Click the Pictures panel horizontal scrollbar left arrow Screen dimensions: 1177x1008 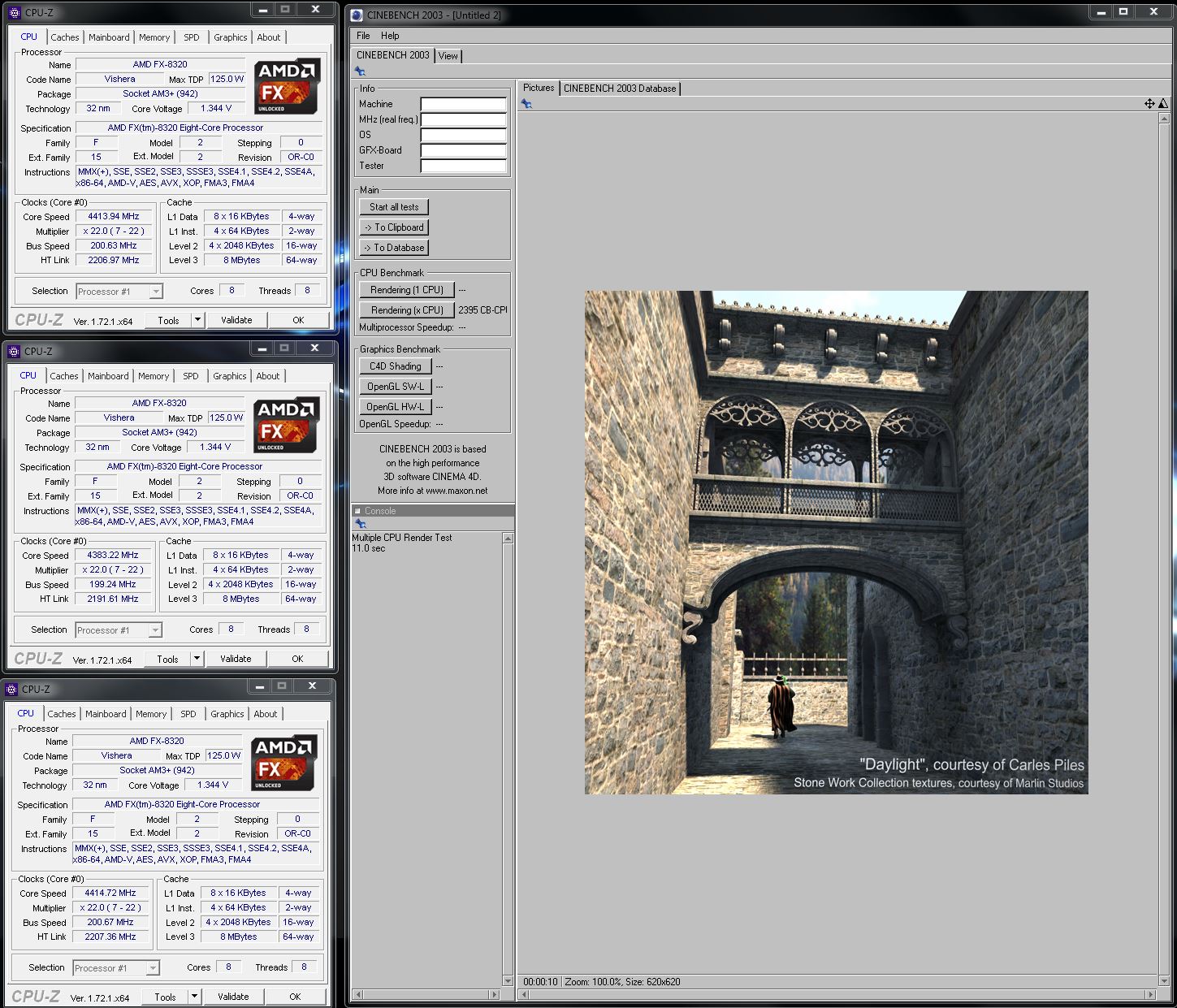(524, 994)
